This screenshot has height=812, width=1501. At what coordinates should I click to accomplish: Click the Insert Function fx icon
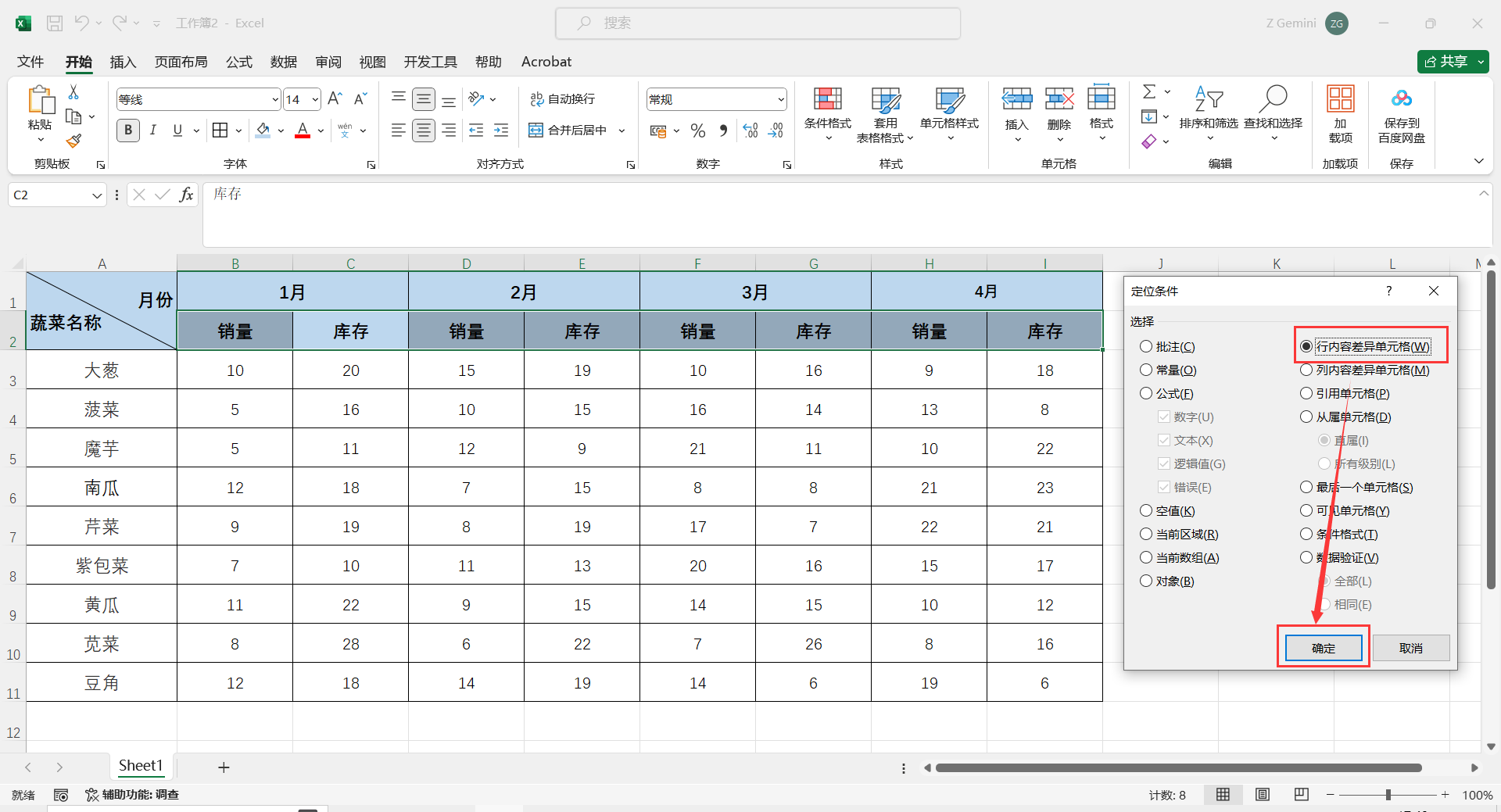point(186,195)
